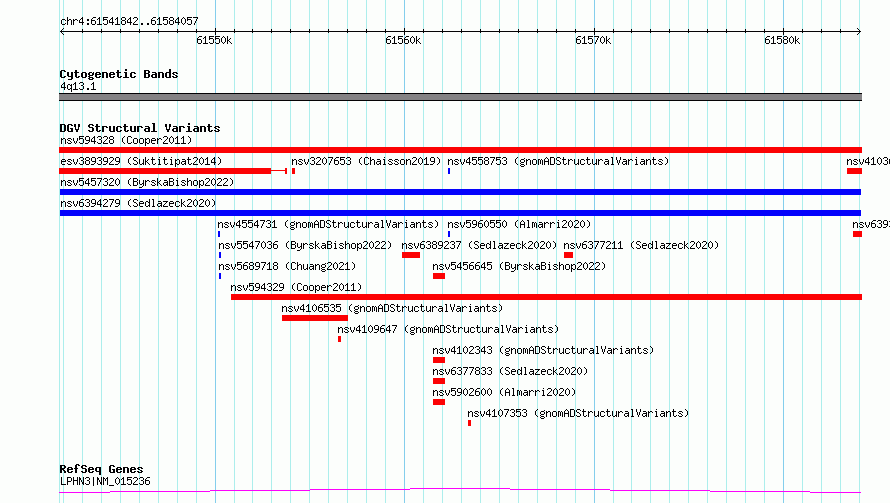
Task: Click the 61550k ruler position
Action: pos(214,40)
